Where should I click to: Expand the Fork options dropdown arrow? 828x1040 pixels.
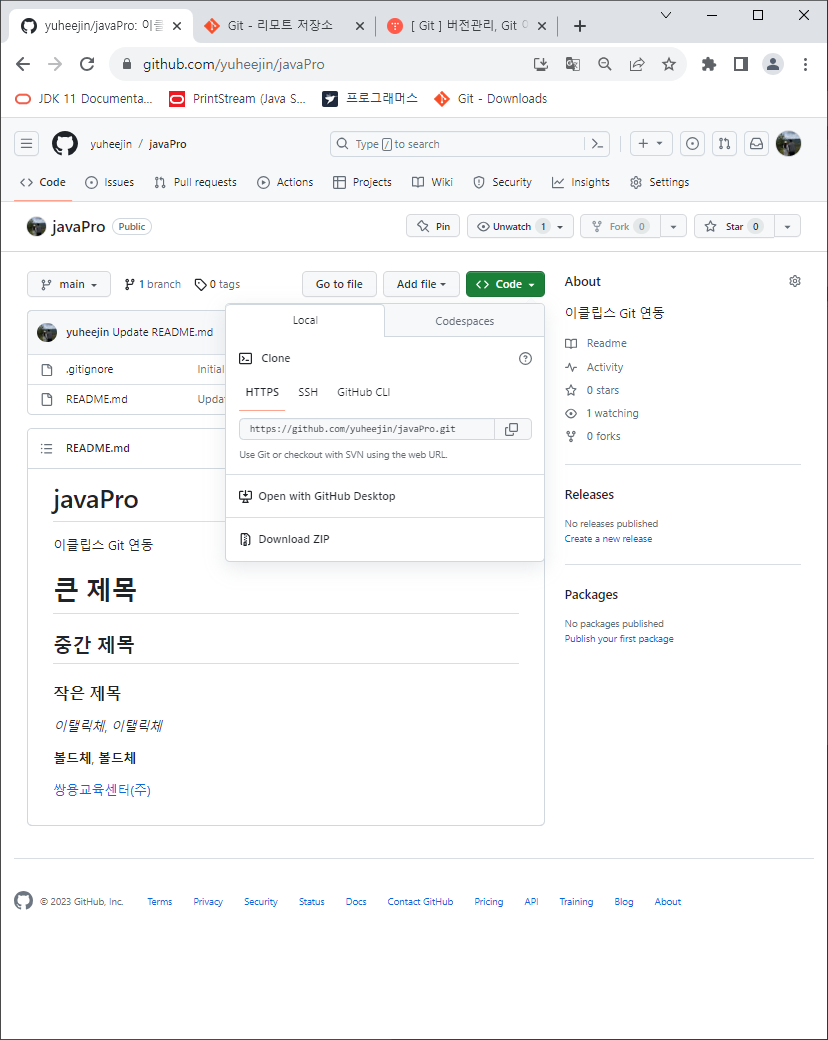coord(673,226)
